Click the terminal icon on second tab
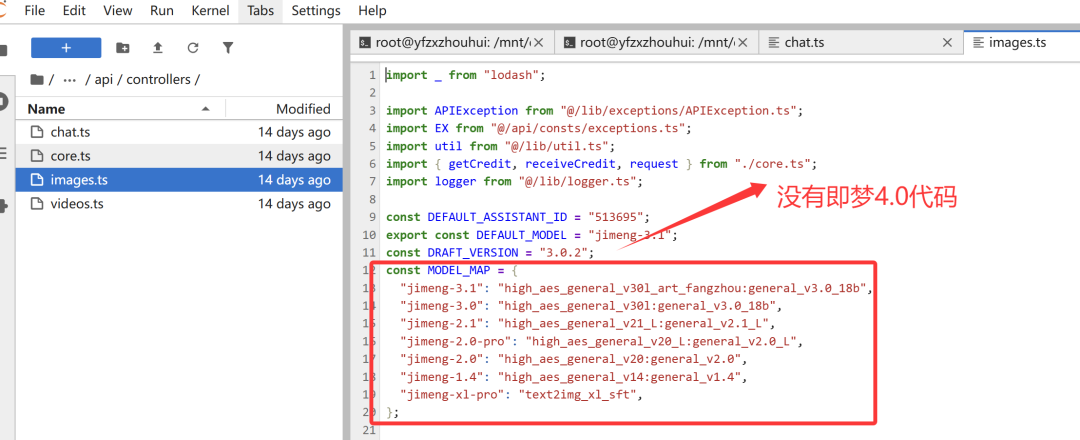The image size is (1080, 440). pos(570,43)
